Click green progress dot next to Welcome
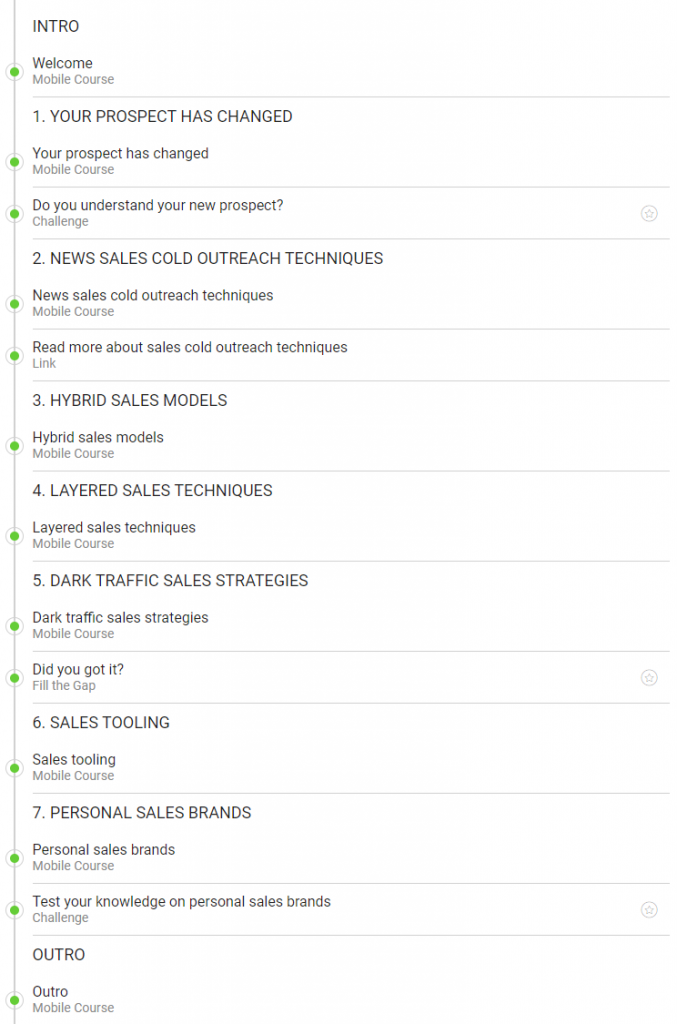Viewport: 677px width, 1024px height. [x=14, y=71]
